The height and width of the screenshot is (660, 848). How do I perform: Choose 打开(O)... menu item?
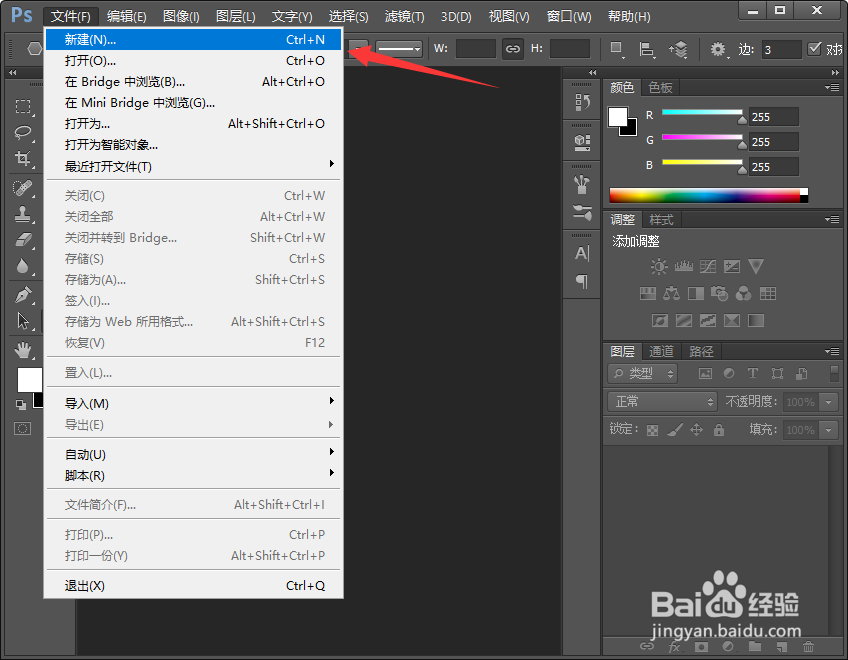point(194,61)
